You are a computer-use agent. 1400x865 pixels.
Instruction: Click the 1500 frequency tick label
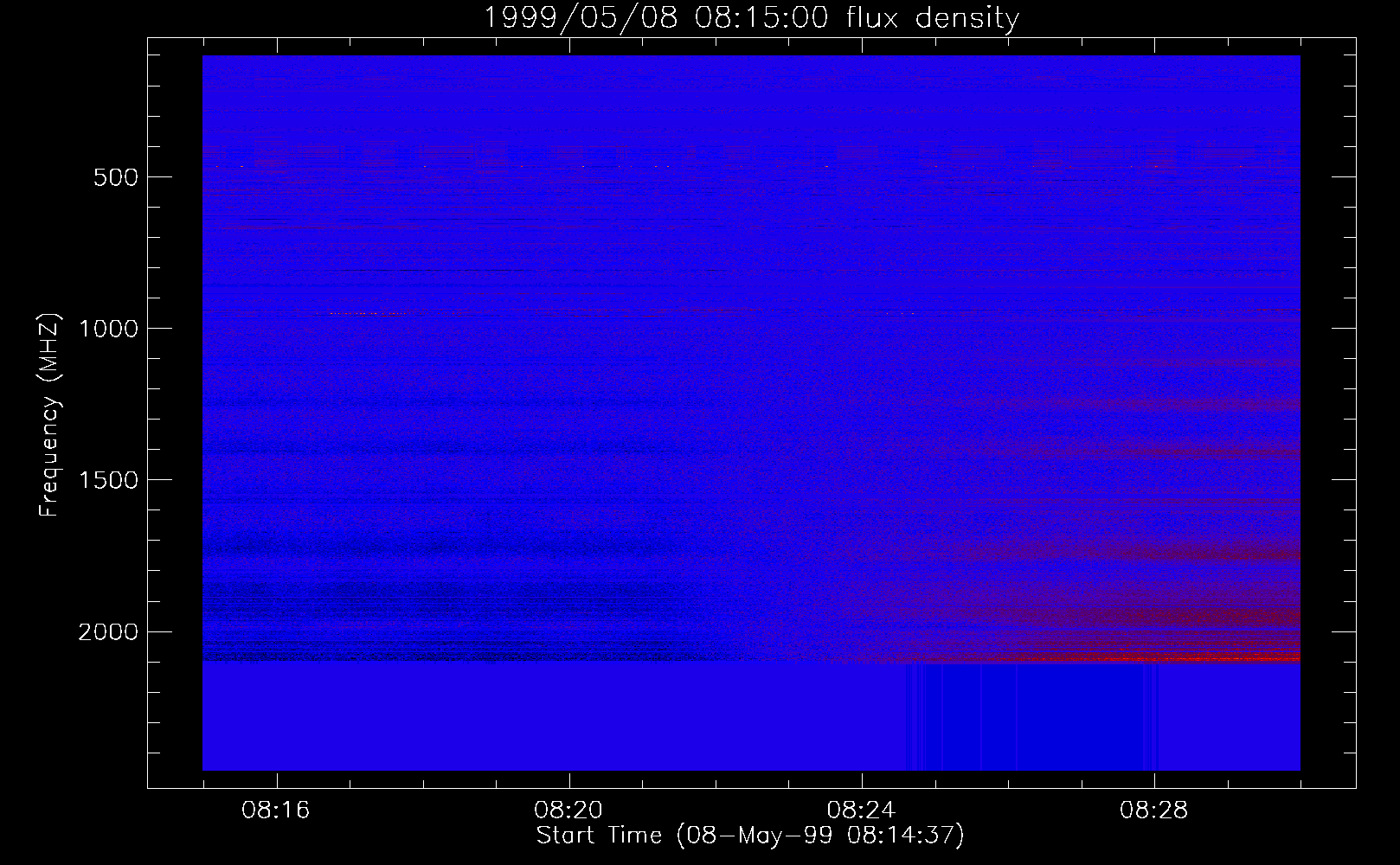coord(108,480)
